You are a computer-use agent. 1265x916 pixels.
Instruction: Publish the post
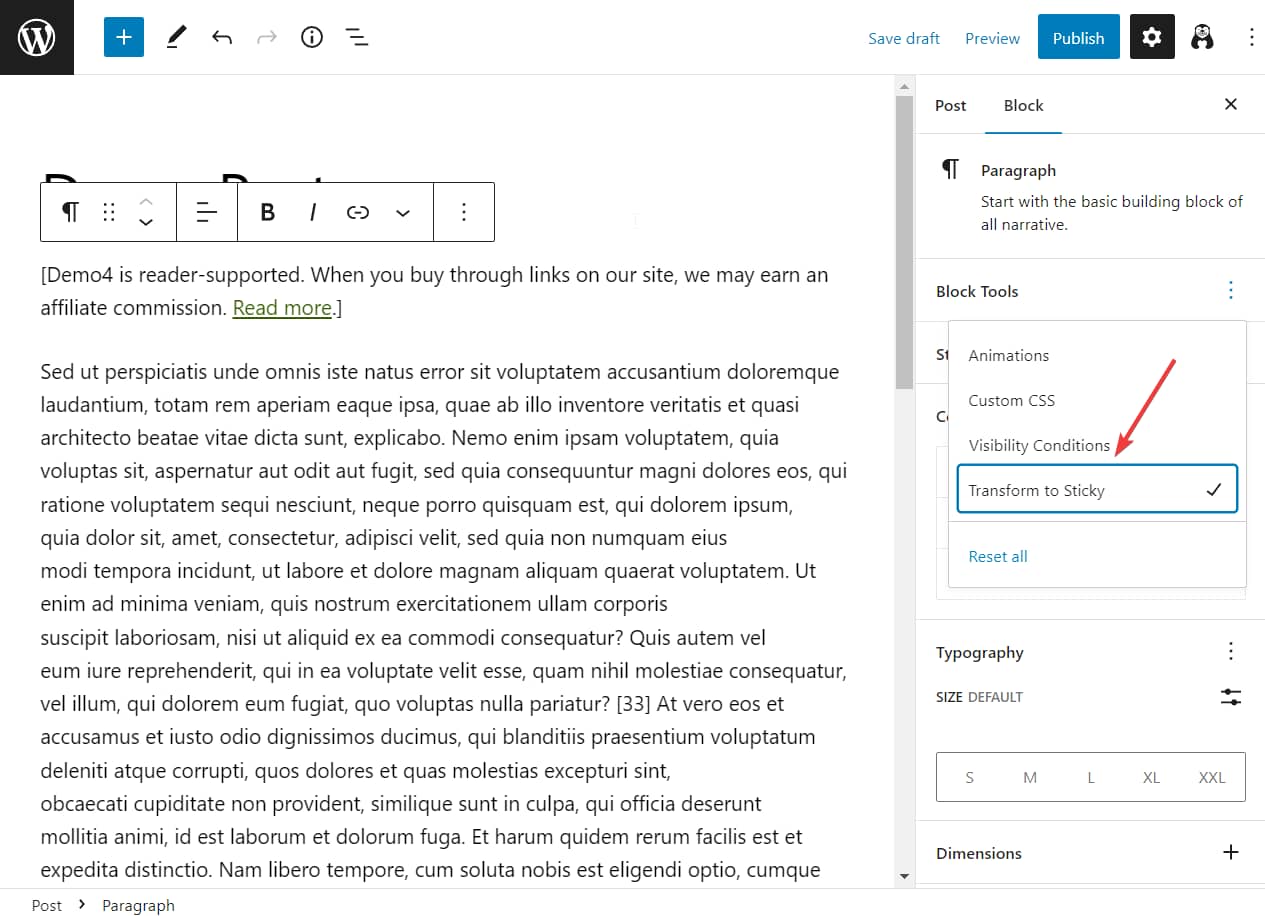[x=1078, y=38]
